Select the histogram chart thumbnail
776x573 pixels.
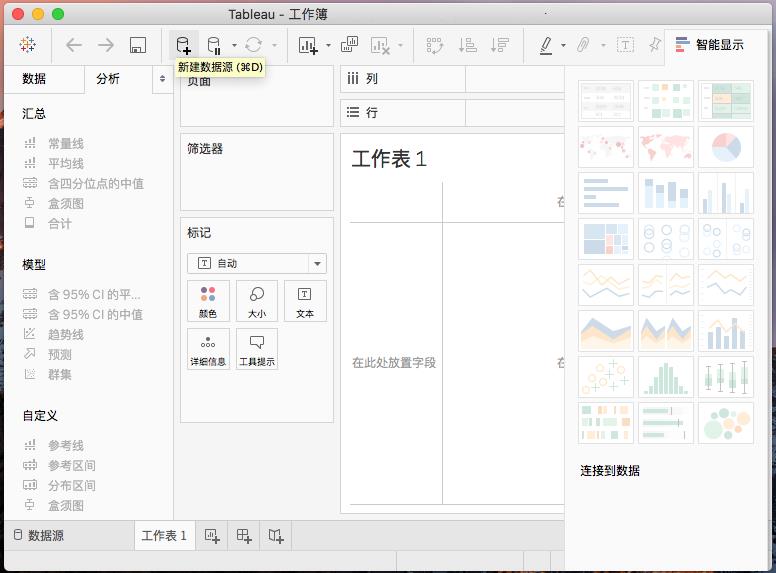(666, 377)
